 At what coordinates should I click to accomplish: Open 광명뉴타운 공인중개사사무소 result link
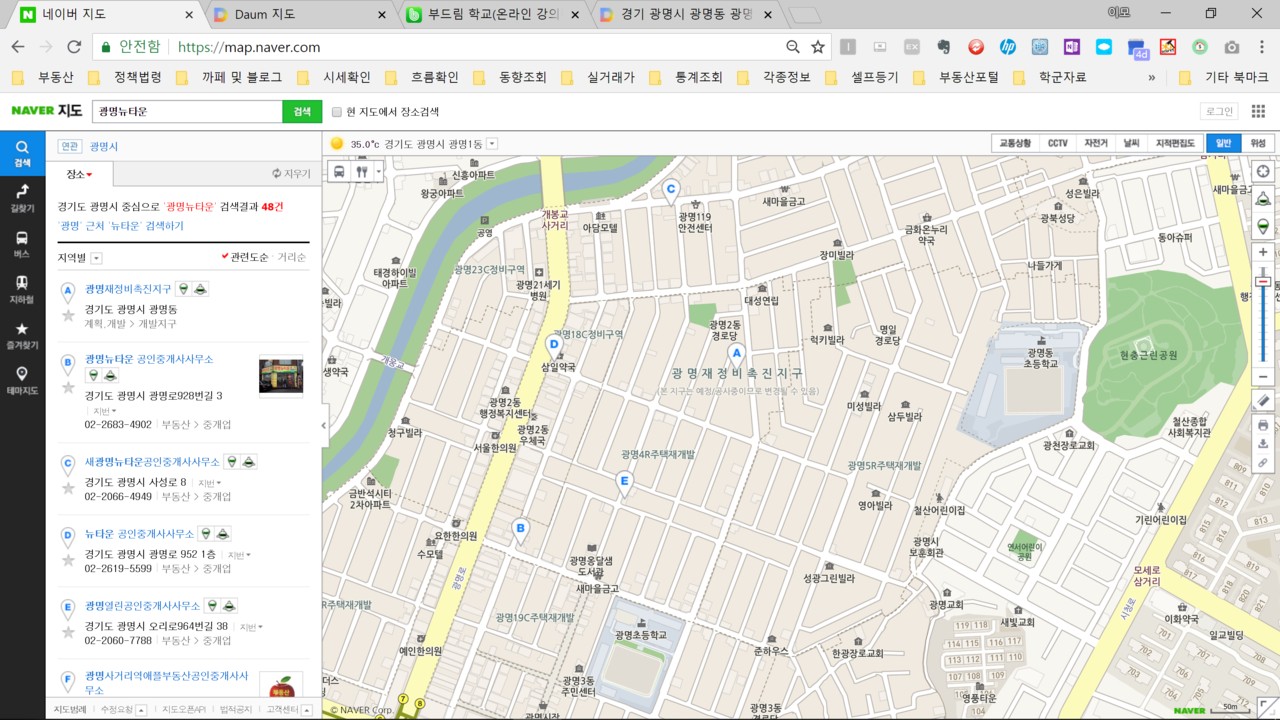point(149,359)
